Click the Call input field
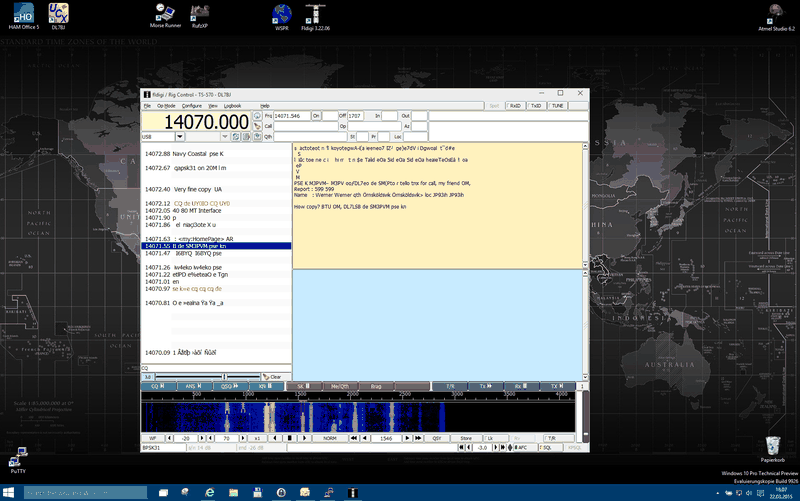This screenshot has height=501, width=800. point(306,126)
